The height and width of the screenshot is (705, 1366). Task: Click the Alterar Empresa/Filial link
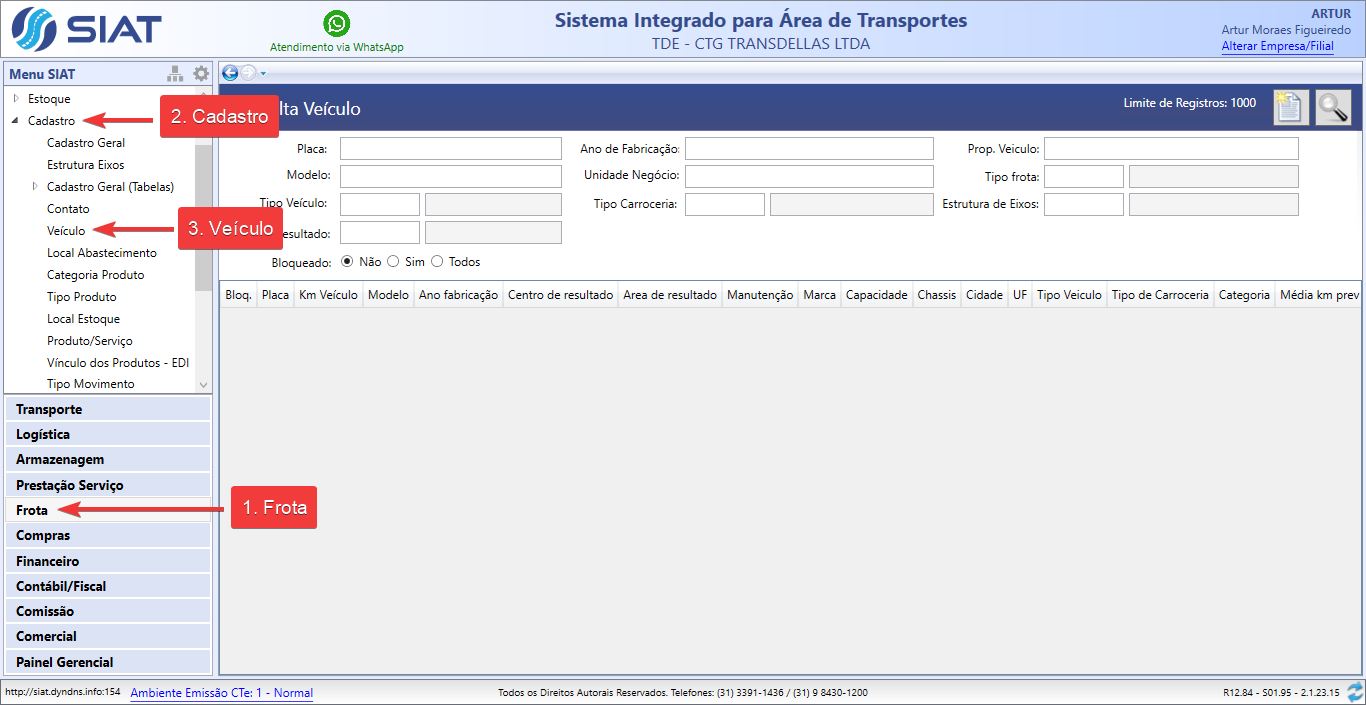1277,46
